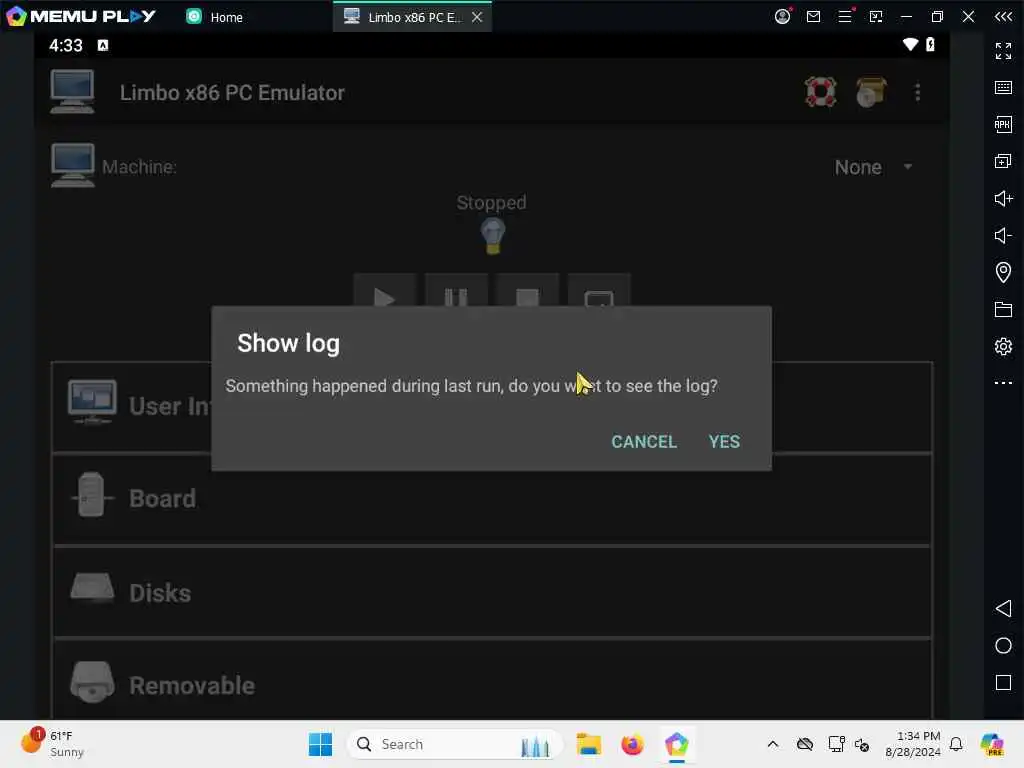Viewport: 1024px width, 768px height.
Task: Open the MEmu mail messages icon
Action: click(x=813, y=16)
